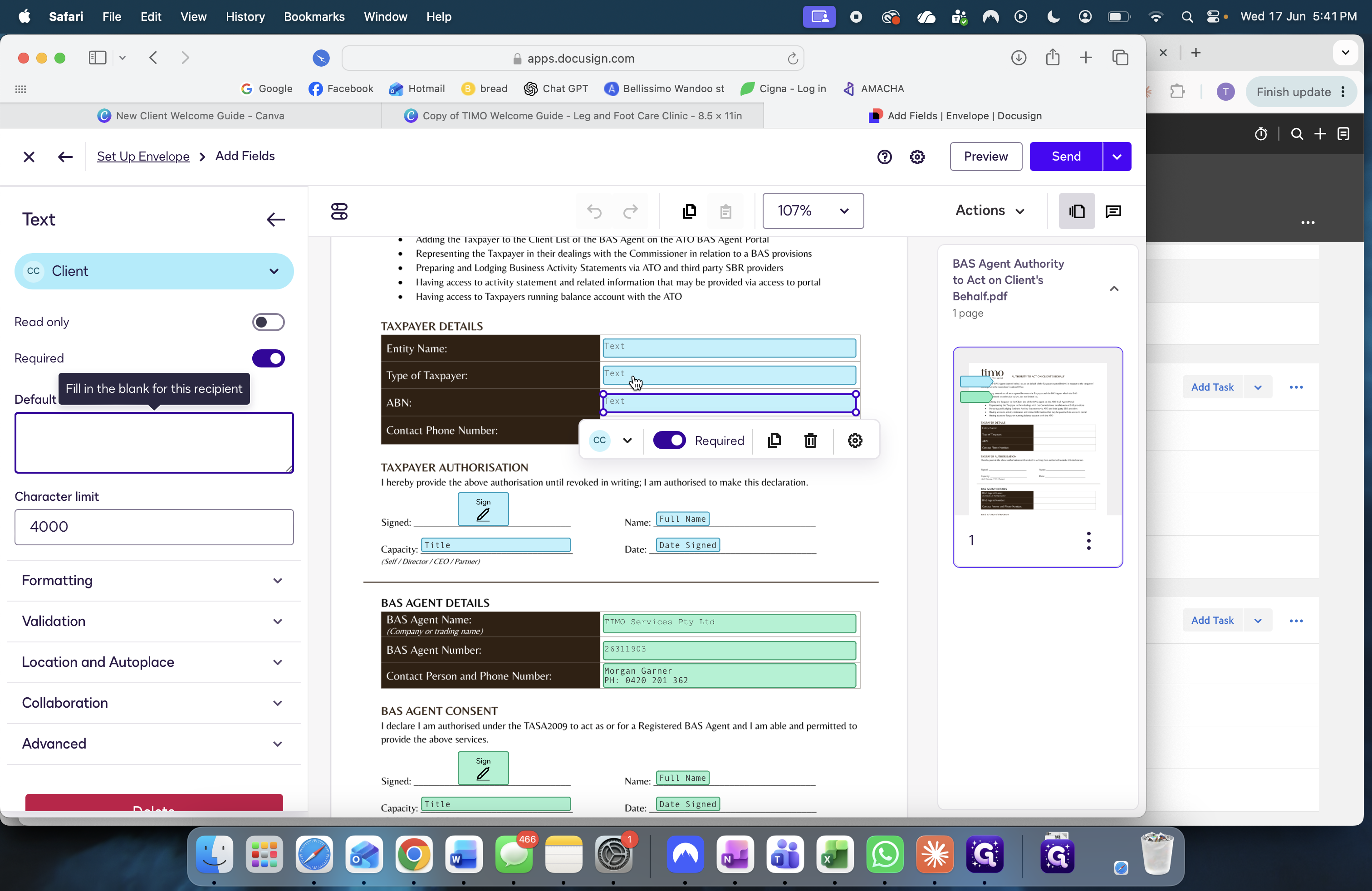Delete the selected field with the trash icon
Viewport: 1372px width, 891px height.
[x=810, y=441]
